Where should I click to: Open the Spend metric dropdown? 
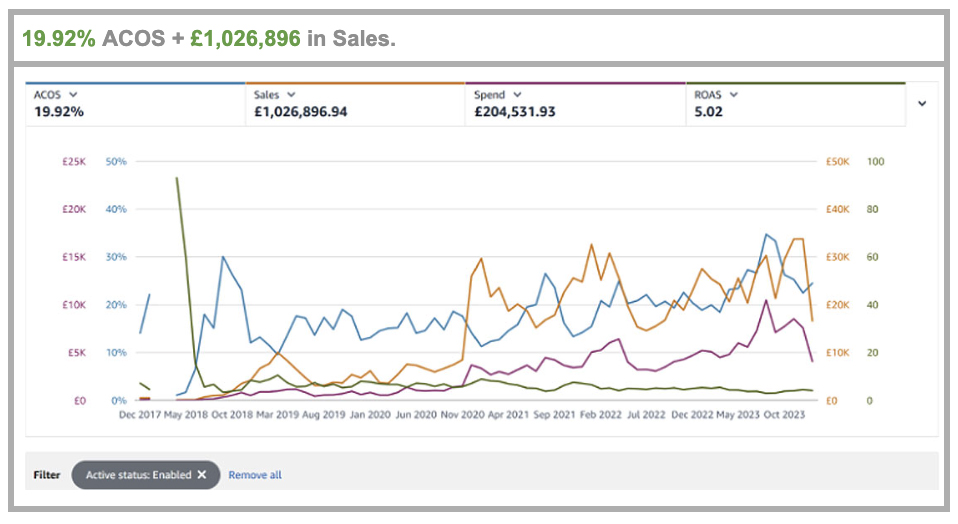pyautogui.click(x=517, y=95)
